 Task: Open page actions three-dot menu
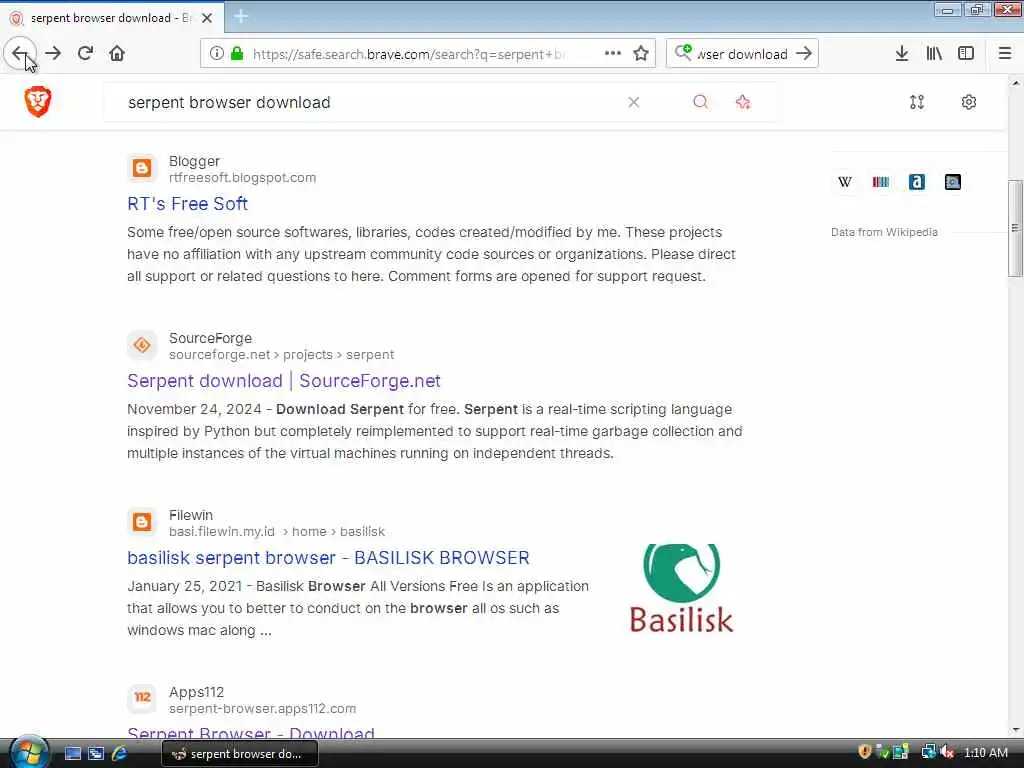(x=612, y=53)
